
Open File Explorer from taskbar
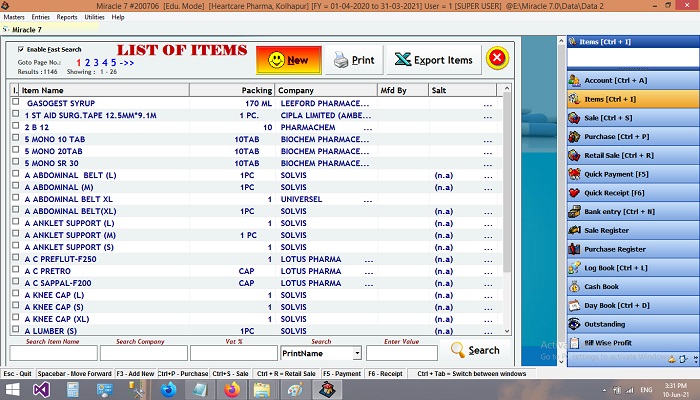click(x=262, y=390)
